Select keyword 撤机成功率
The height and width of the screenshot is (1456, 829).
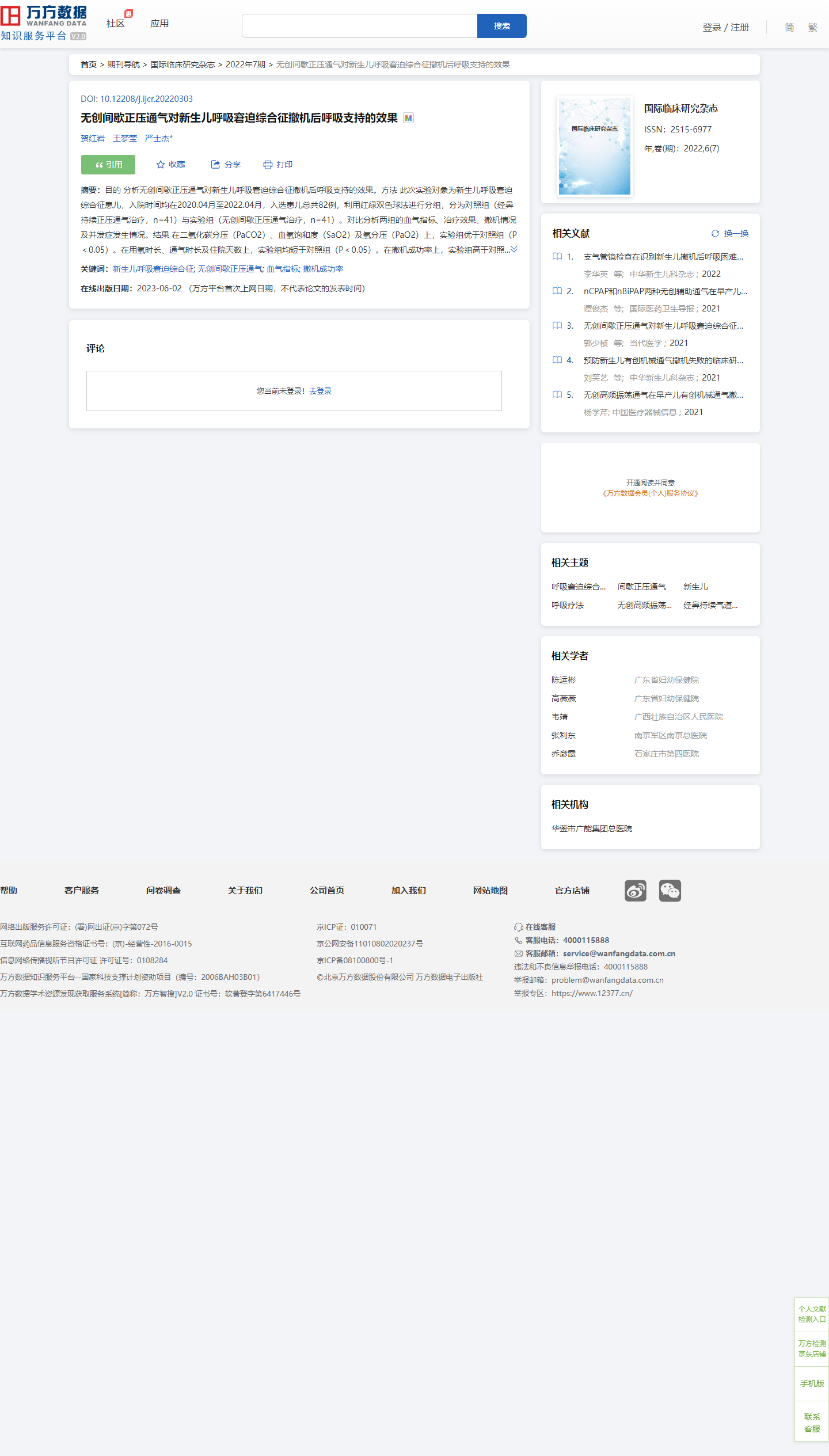(323, 269)
